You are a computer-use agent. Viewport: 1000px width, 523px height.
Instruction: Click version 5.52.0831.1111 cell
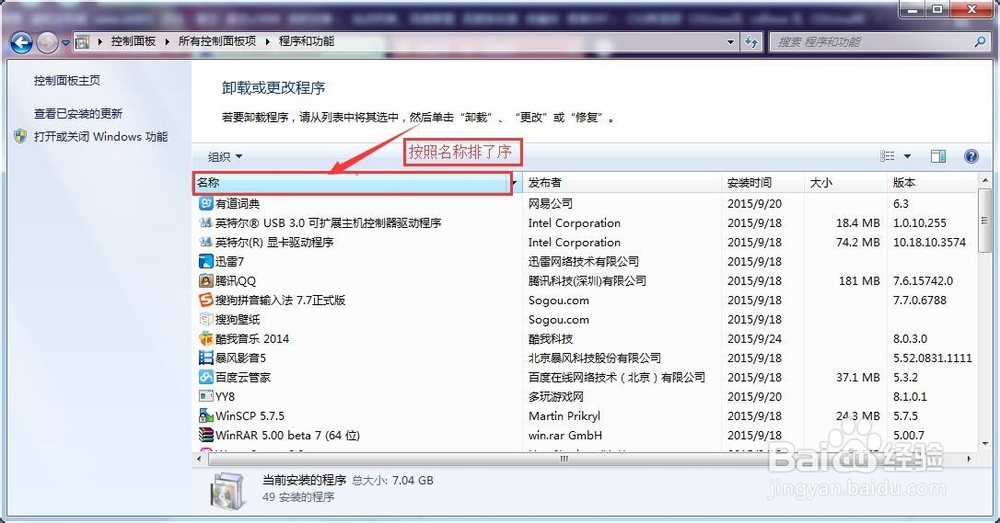932,358
